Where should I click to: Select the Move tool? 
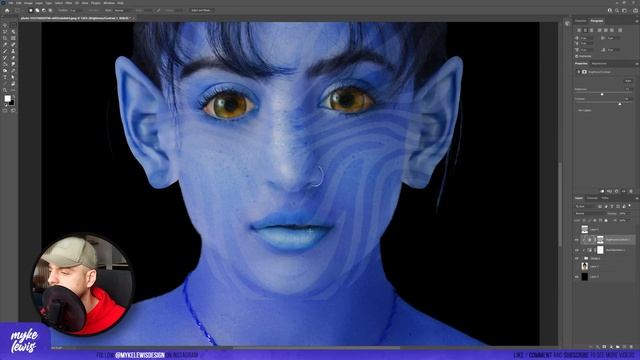tap(5, 25)
